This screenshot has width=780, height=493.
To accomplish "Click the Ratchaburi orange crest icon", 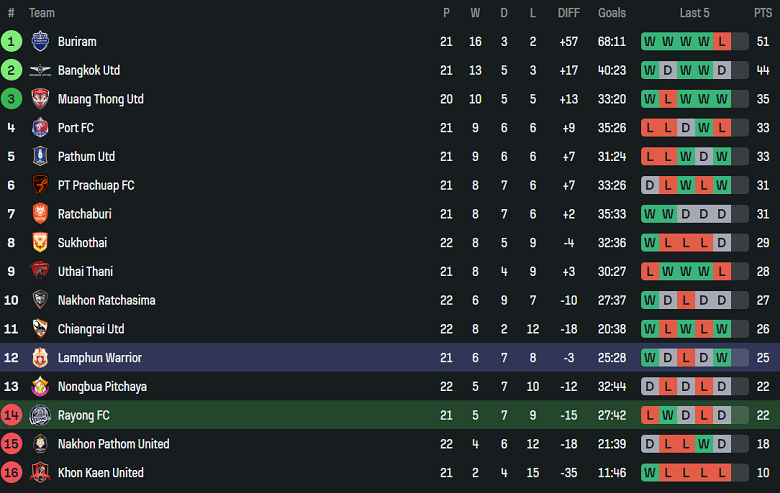I will point(40,214).
